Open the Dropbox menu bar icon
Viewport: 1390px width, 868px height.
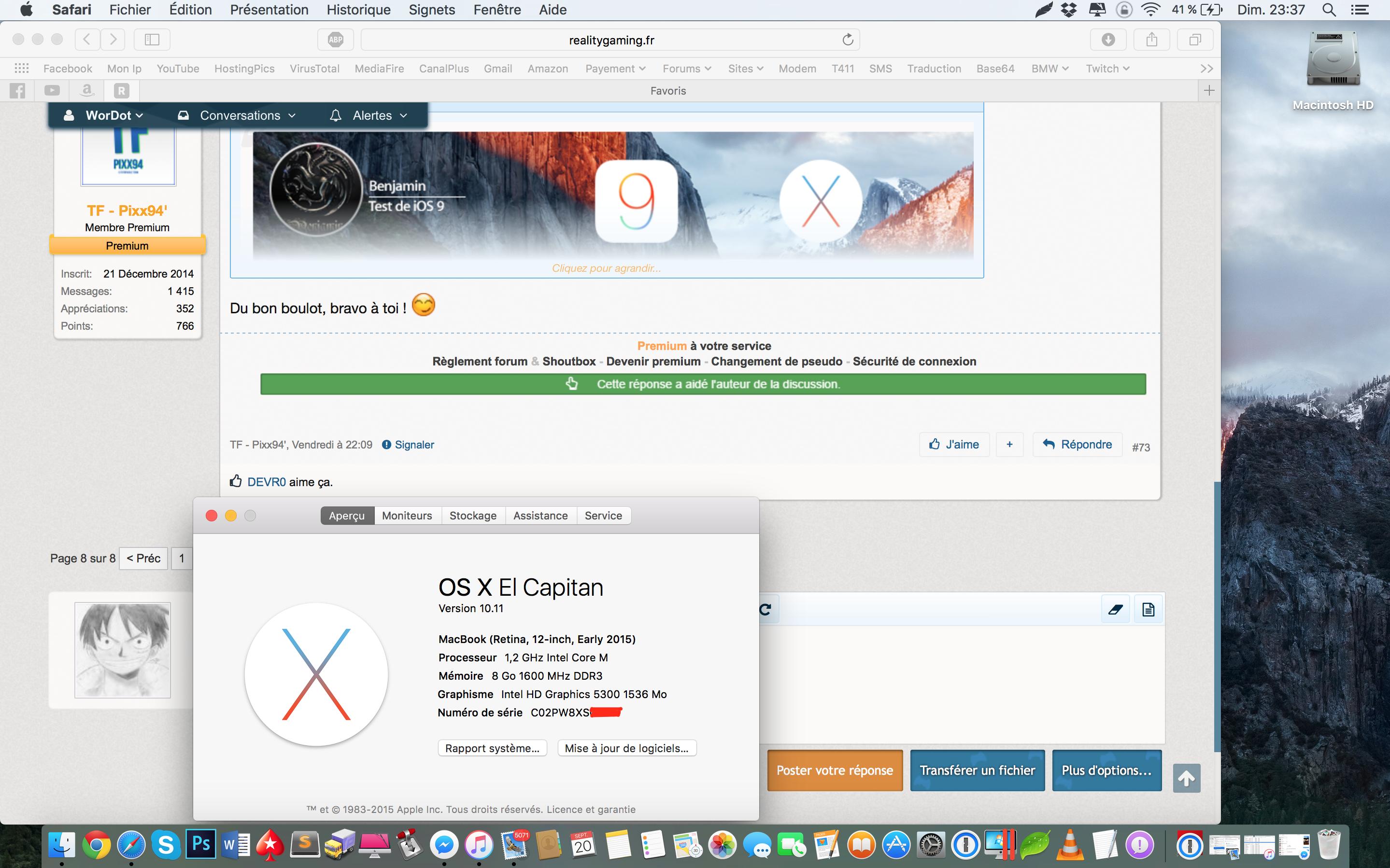pos(1069,10)
